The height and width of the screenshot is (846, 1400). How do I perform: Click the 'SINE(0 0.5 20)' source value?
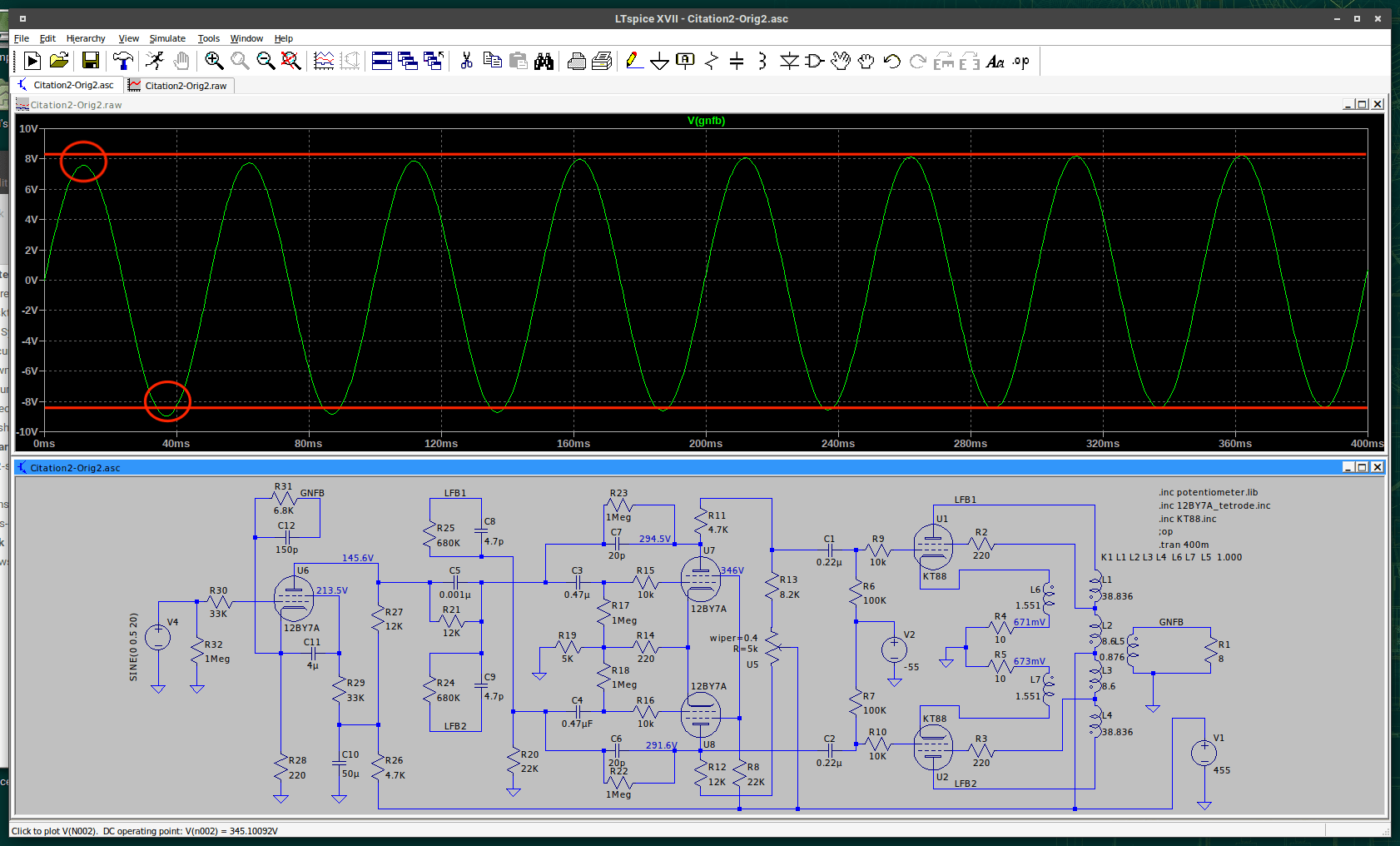[133, 647]
